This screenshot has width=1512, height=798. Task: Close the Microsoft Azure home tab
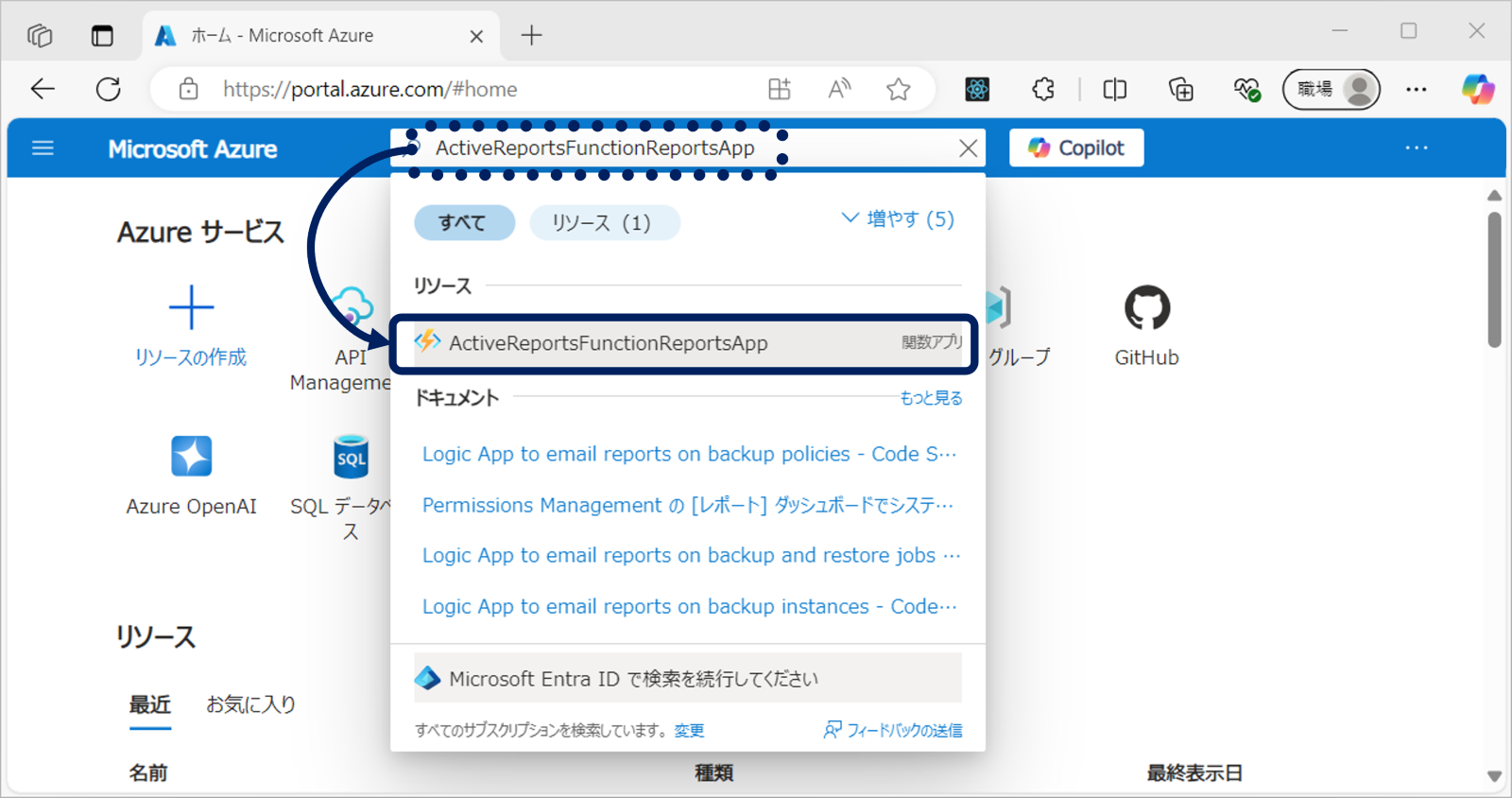476,36
